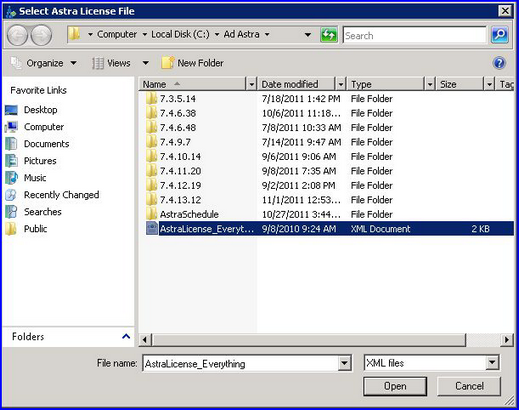Click the Recently Changed icon in sidebar
This screenshot has height=410, width=519.
(11, 195)
